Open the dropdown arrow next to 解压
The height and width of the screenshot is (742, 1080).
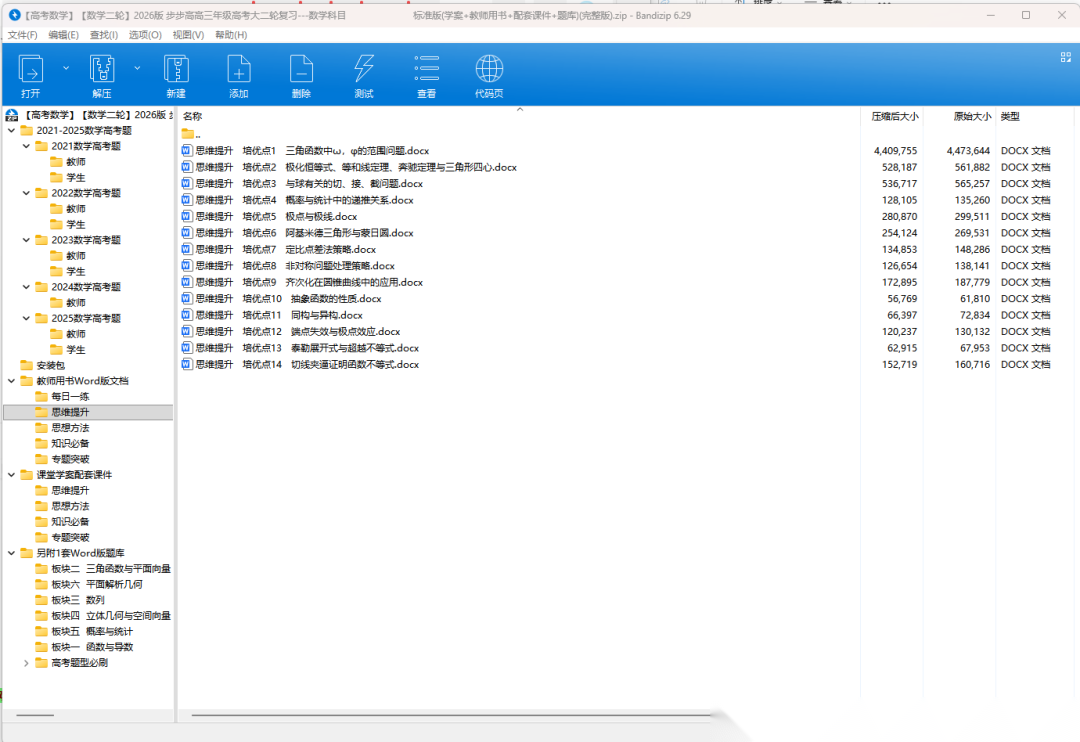point(137,68)
